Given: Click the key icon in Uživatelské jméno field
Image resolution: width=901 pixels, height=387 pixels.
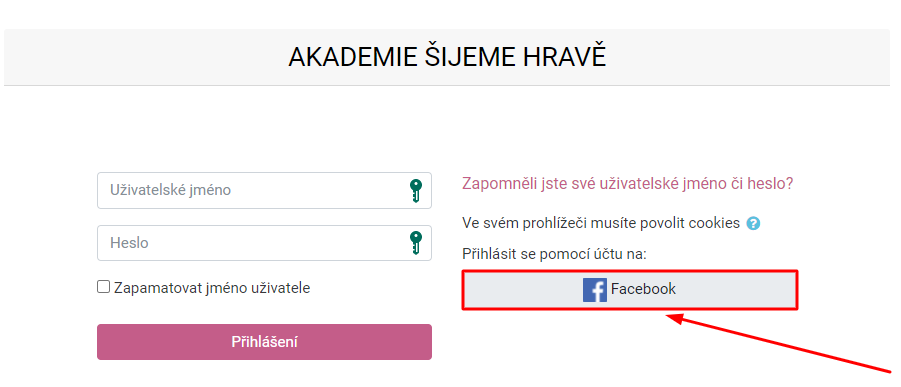Looking at the screenshot, I should [415, 190].
